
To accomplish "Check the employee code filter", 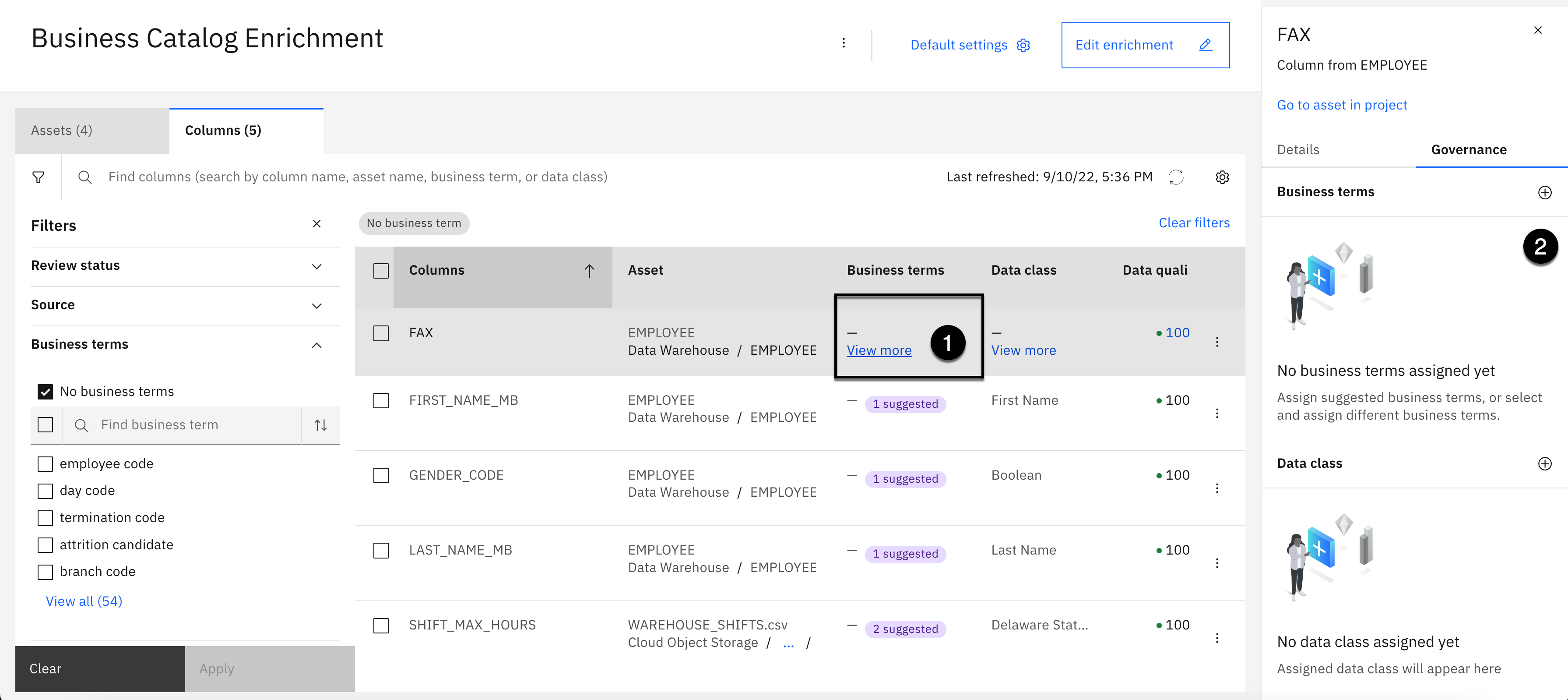I will pyautogui.click(x=45, y=464).
